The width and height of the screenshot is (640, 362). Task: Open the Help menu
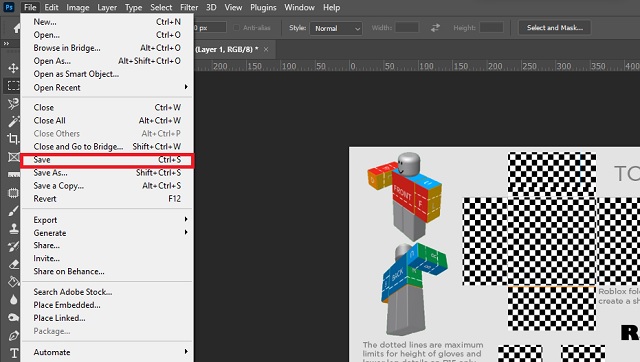pos(331,7)
